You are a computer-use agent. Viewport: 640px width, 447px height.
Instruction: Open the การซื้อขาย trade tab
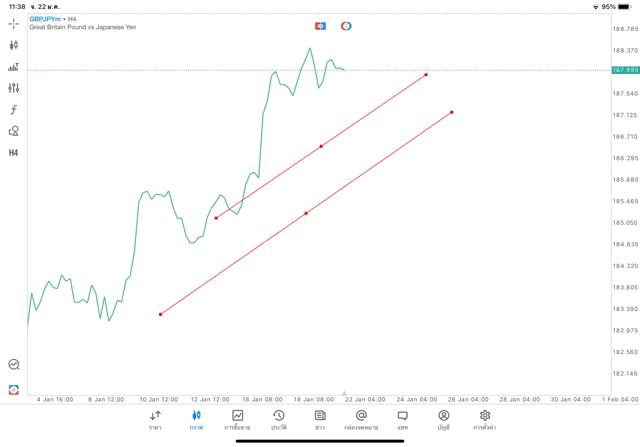tap(237, 420)
